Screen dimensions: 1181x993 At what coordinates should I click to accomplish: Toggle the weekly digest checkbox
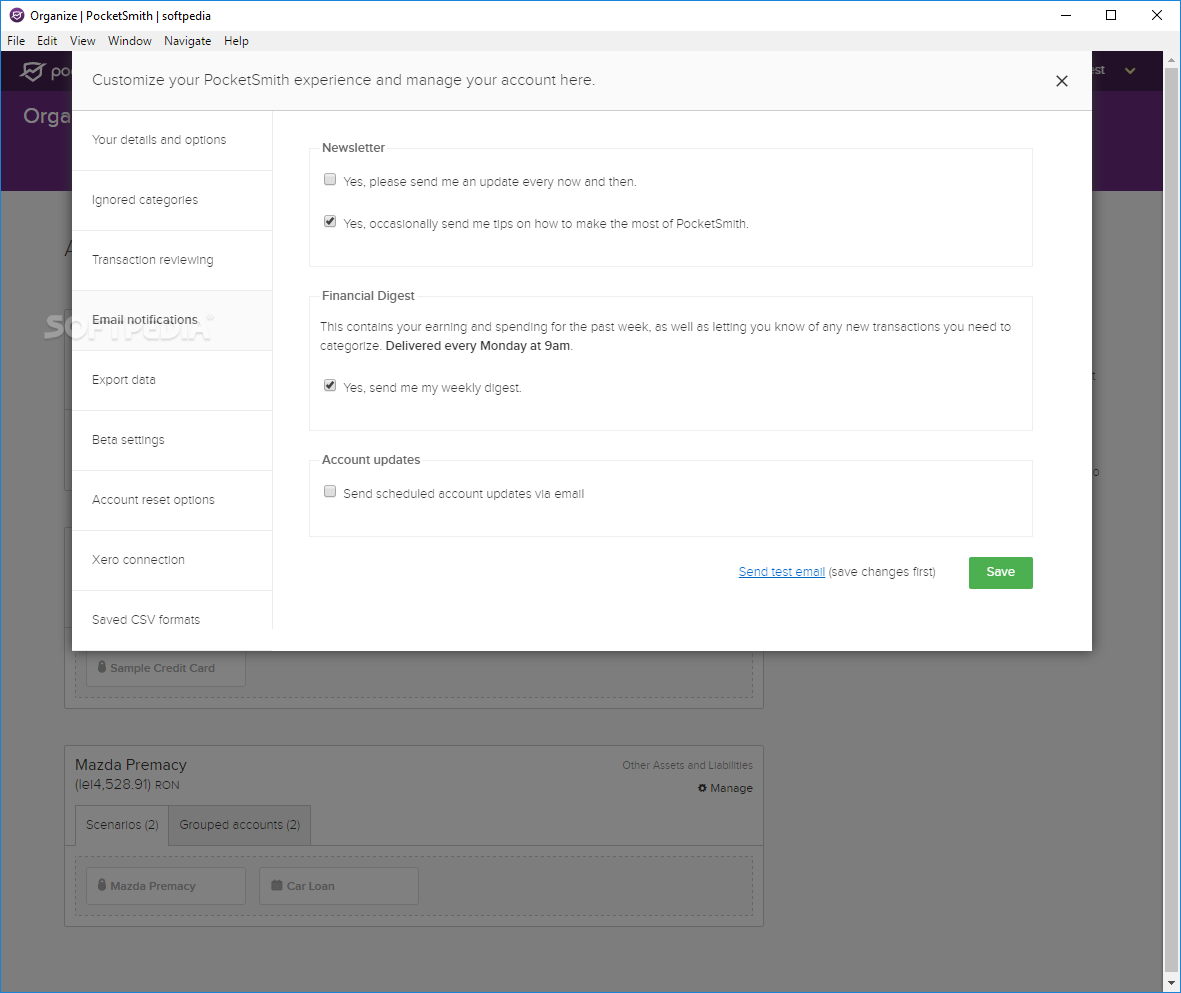(x=330, y=386)
